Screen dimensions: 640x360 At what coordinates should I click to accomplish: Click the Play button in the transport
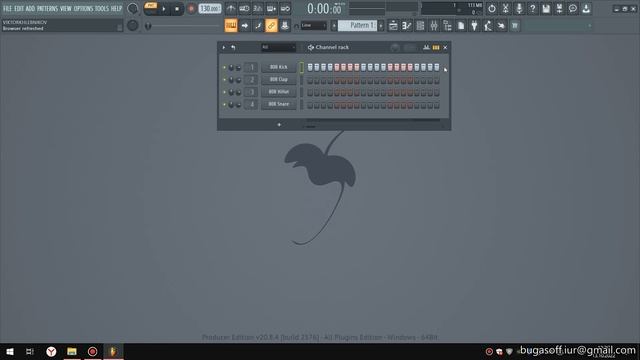point(164,9)
